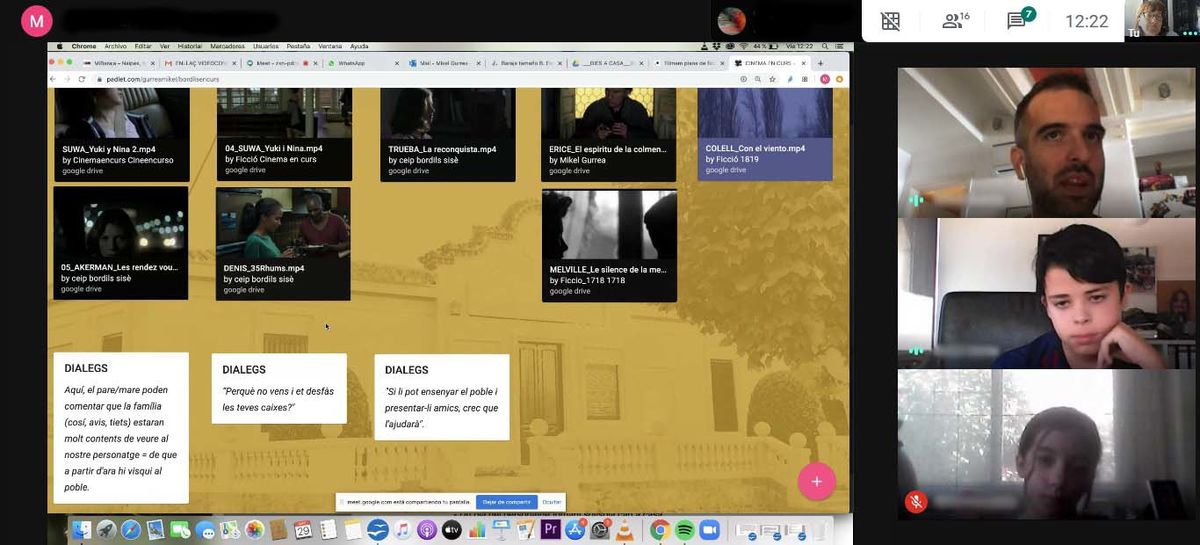Open the Ventana menu
This screenshot has height=545, width=1200.
(x=330, y=46)
